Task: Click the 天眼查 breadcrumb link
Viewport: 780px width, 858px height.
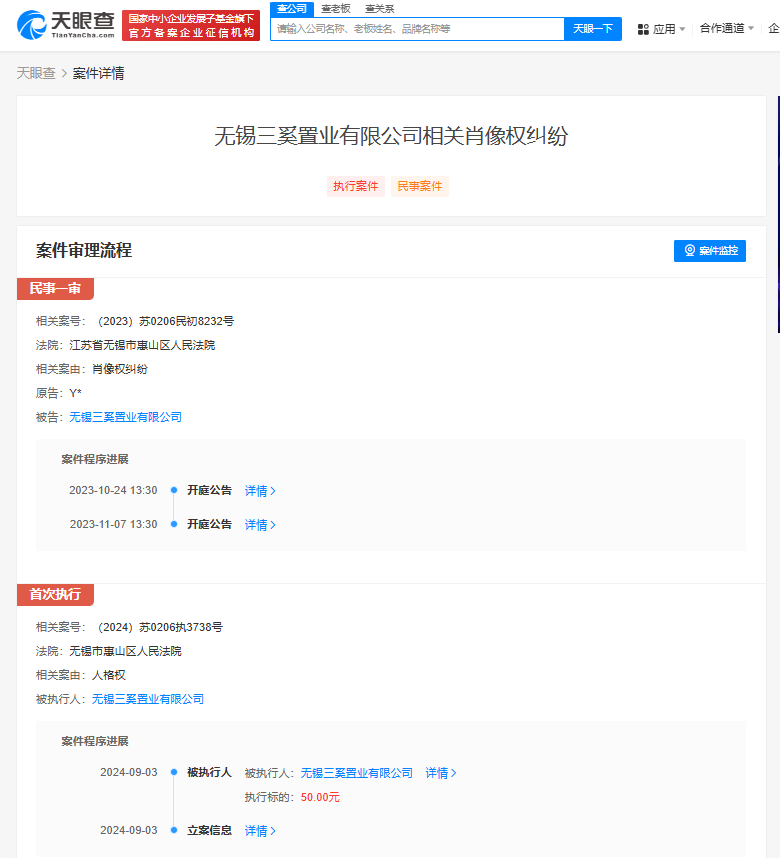Action: (36, 73)
